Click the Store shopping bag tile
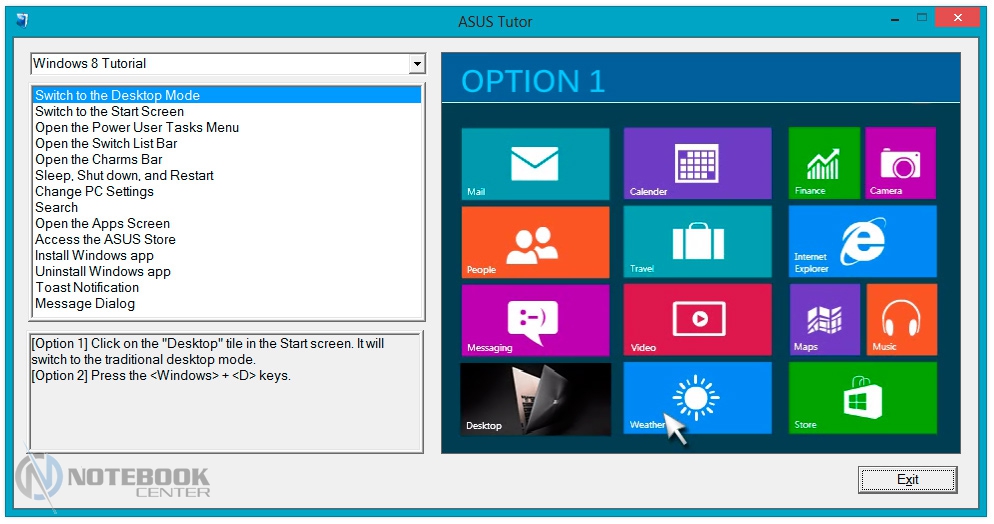The height and width of the screenshot is (524, 994). [862, 397]
